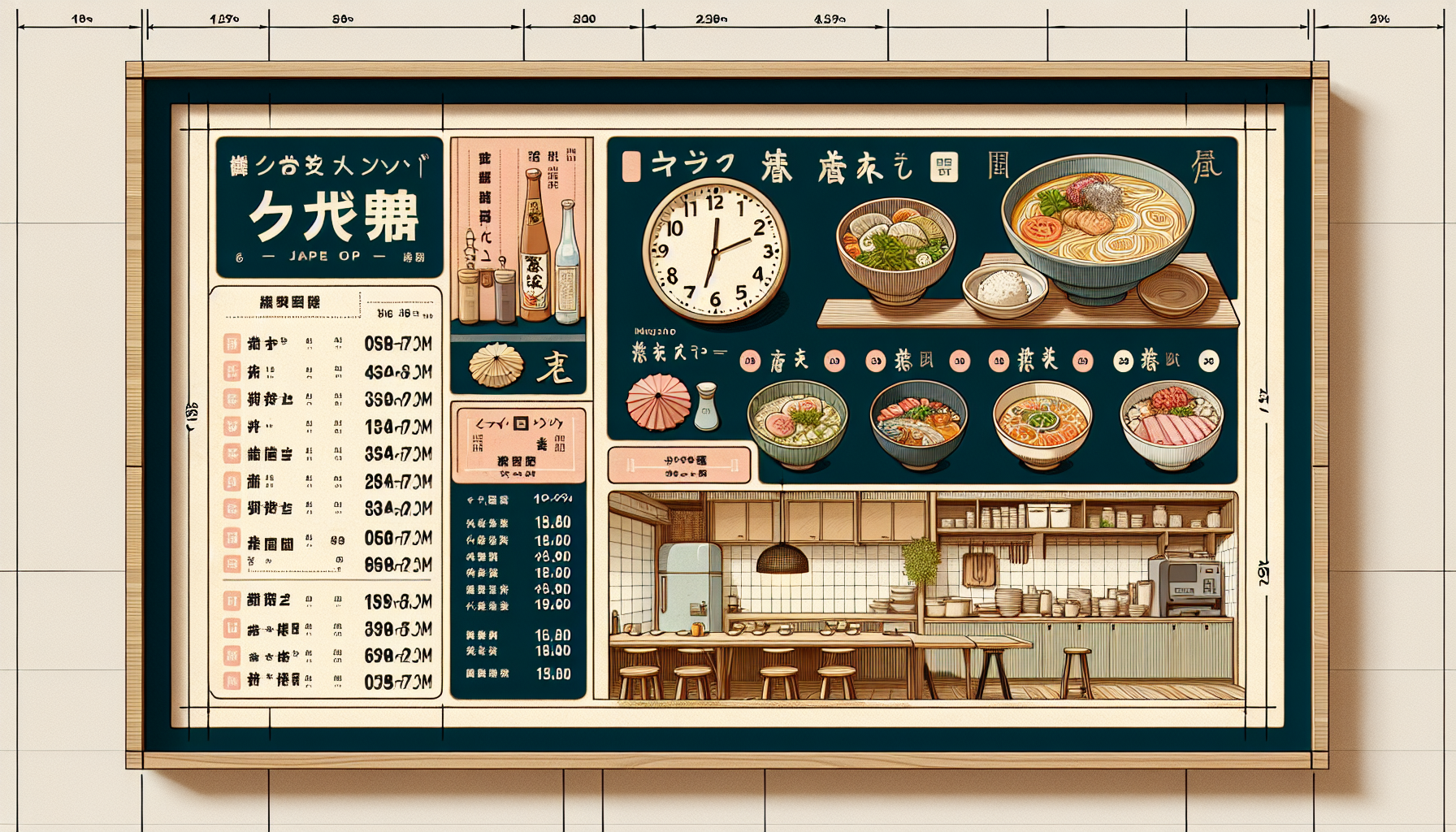1456x832 pixels.
Task: Select the white circle at far right of bowl labels
Action: pyautogui.click(x=1208, y=362)
